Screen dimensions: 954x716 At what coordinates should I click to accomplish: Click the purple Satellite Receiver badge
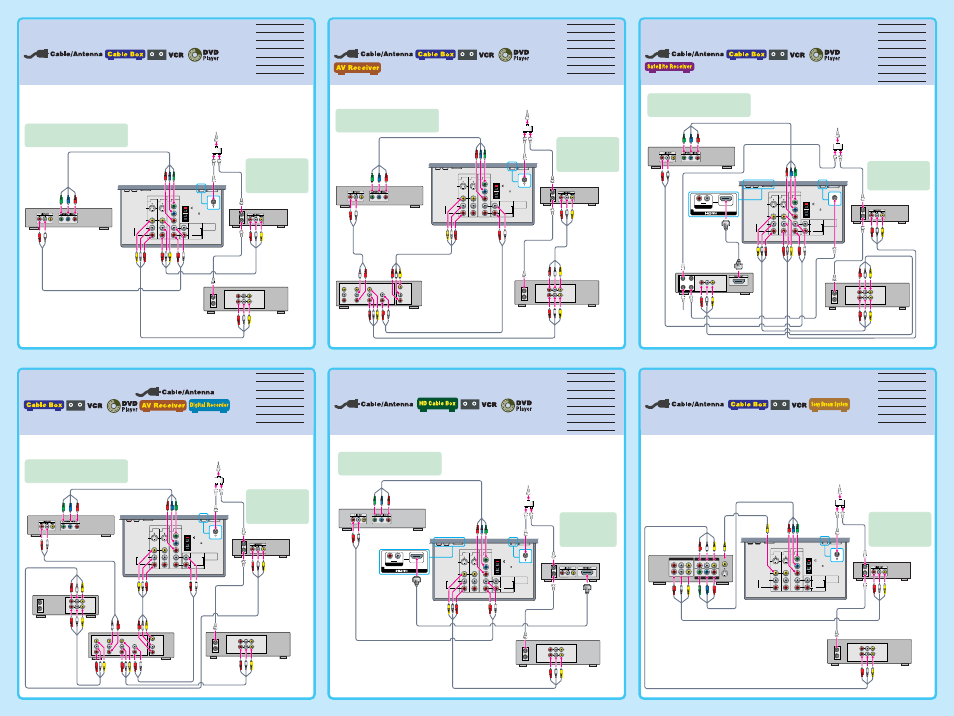pos(669,67)
